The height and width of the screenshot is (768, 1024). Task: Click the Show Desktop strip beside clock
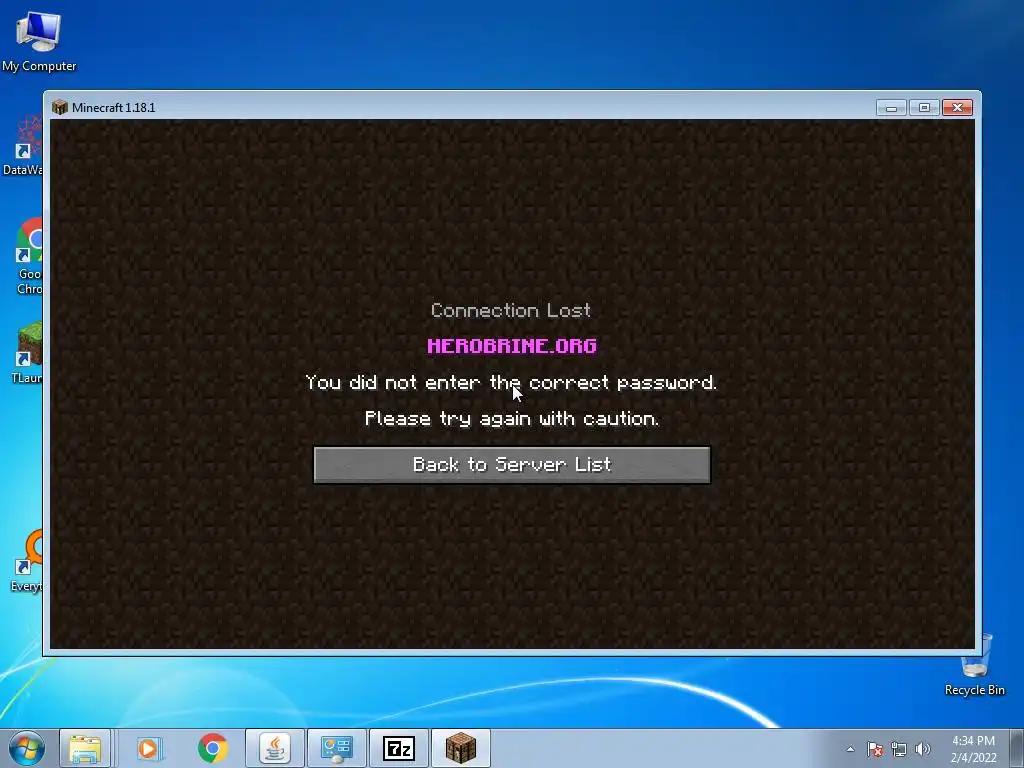click(1017, 748)
